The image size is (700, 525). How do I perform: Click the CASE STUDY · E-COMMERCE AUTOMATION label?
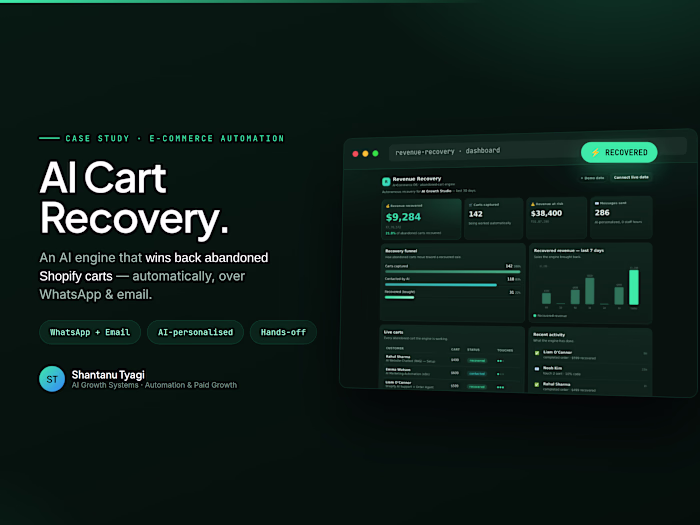[175, 138]
